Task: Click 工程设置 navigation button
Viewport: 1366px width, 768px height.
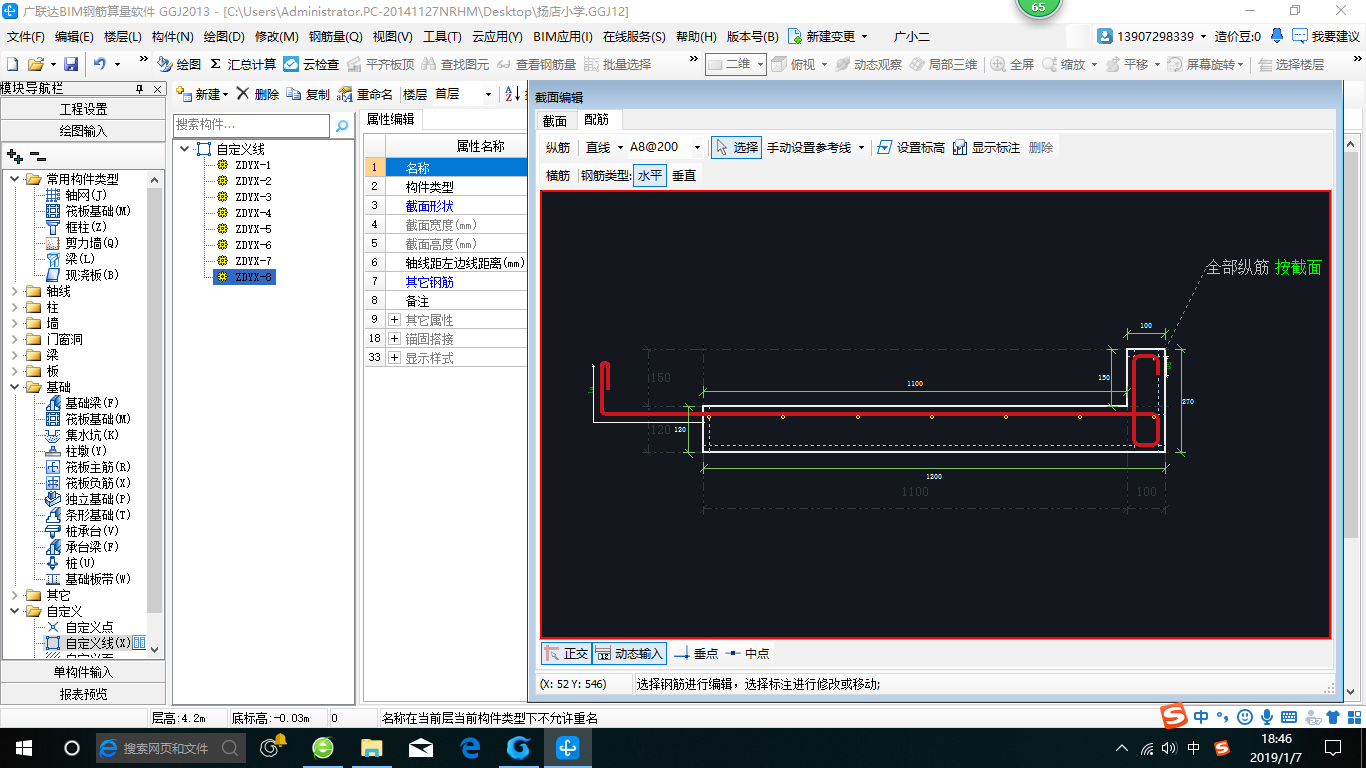Action: [84, 109]
